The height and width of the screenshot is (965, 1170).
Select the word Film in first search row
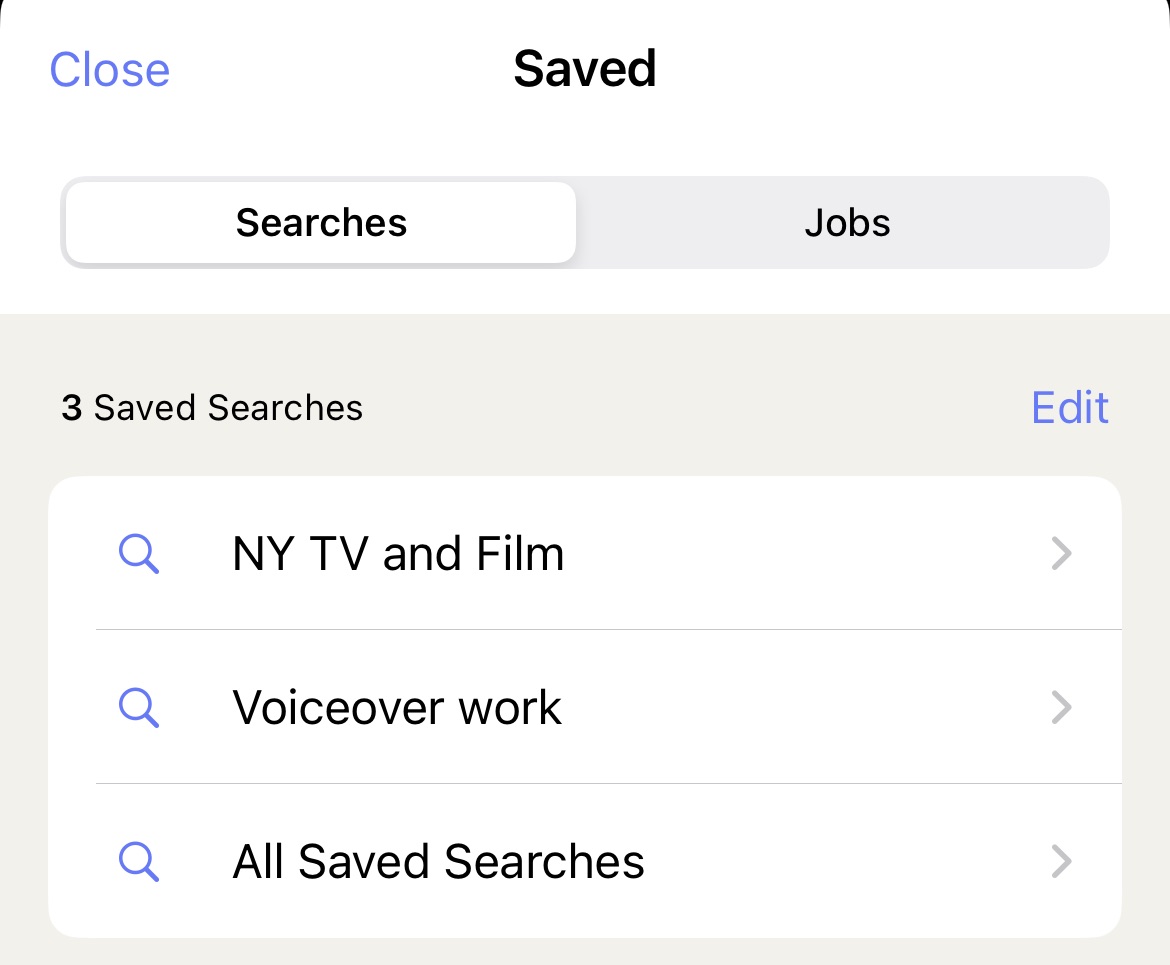519,554
